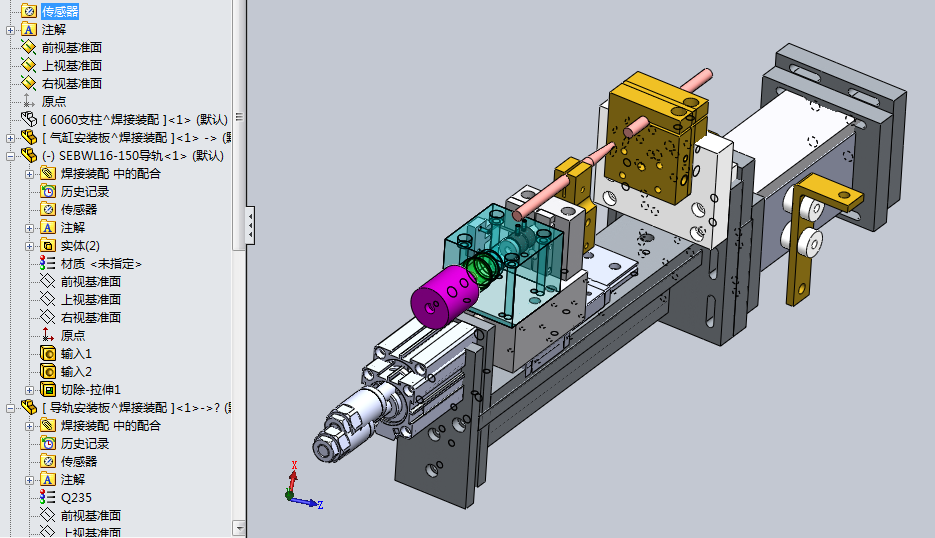935x538 pixels.
Task: Click the 原点 origin under SEBWL16-150导轨
Action: point(62,335)
